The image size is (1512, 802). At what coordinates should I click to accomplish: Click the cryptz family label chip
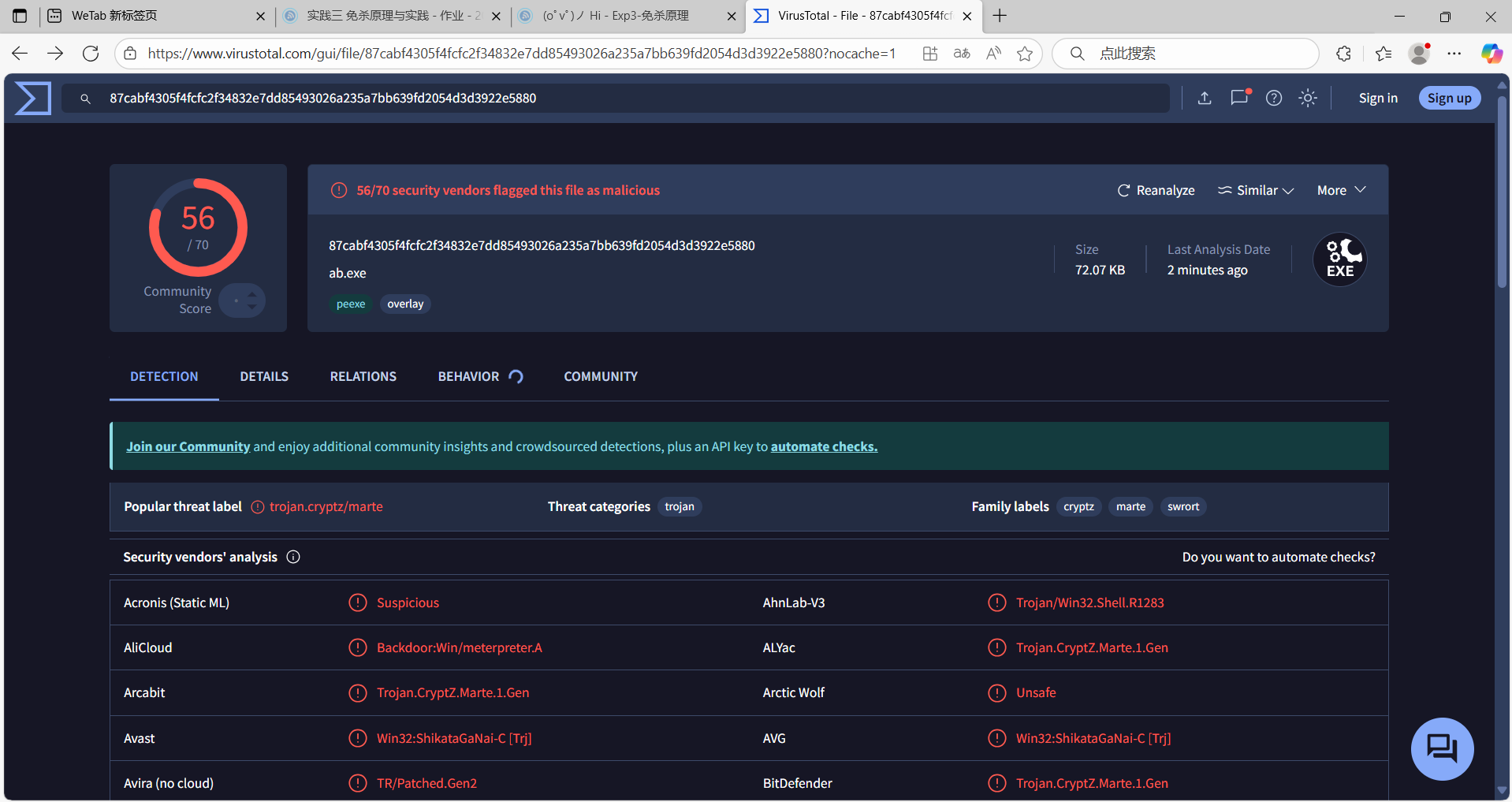[x=1078, y=506]
